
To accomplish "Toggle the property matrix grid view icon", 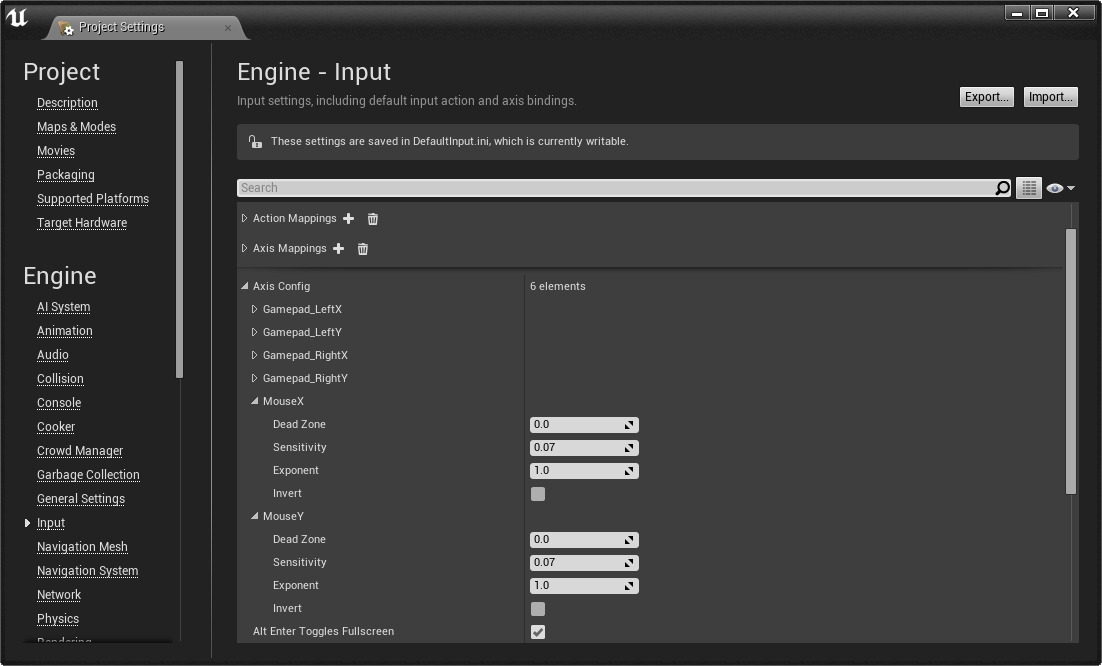I will (1029, 188).
